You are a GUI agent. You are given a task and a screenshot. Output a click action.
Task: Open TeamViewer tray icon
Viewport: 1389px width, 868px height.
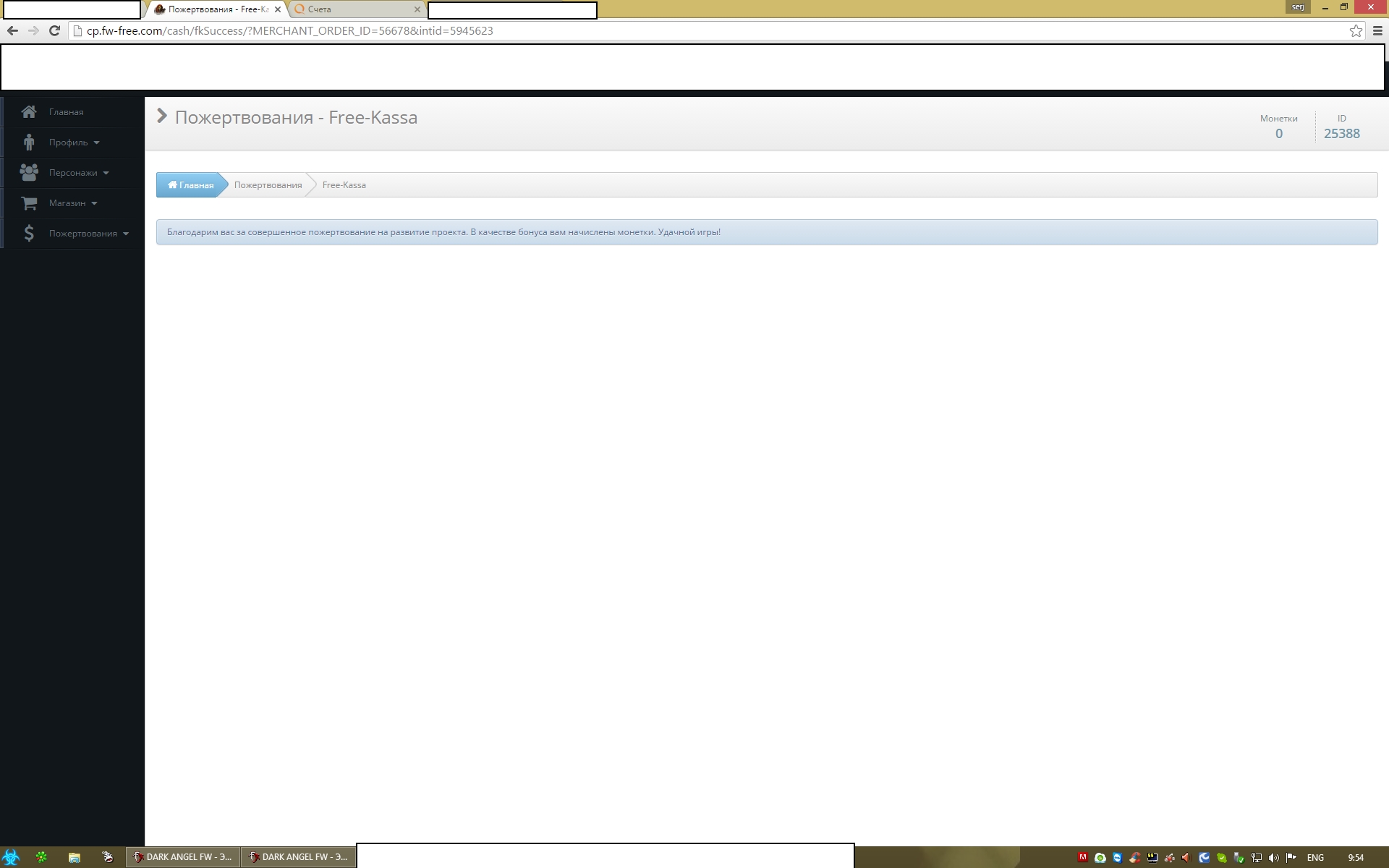click(1118, 858)
